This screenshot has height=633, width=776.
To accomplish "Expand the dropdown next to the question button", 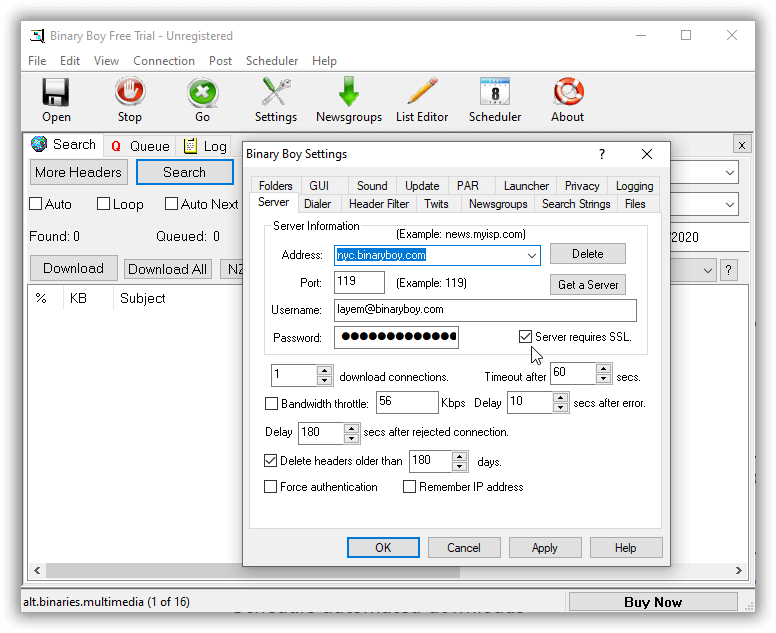I will click(708, 270).
